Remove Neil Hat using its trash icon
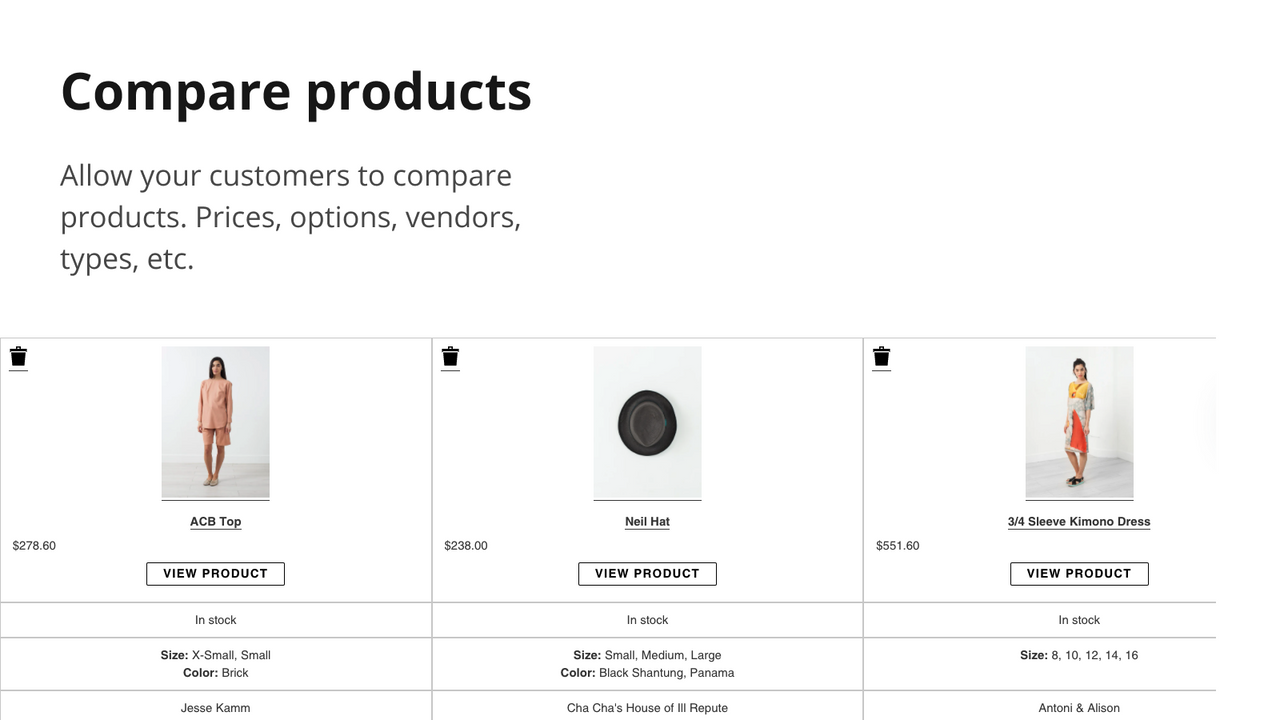The height and width of the screenshot is (720, 1280). tap(450, 357)
